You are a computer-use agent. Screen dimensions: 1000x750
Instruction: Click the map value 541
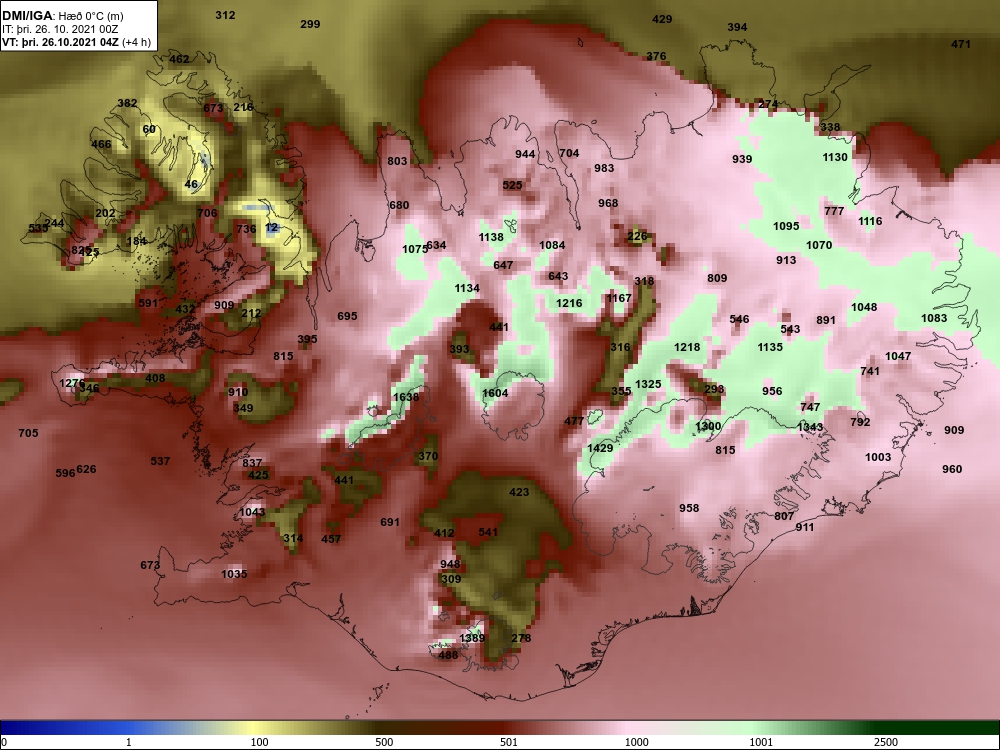(488, 532)
